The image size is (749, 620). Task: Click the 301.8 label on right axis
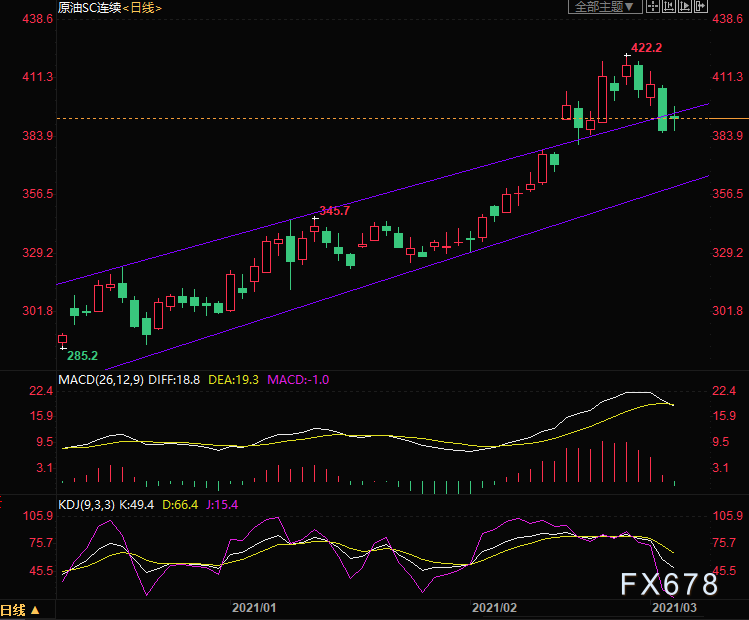click(728, 311)
